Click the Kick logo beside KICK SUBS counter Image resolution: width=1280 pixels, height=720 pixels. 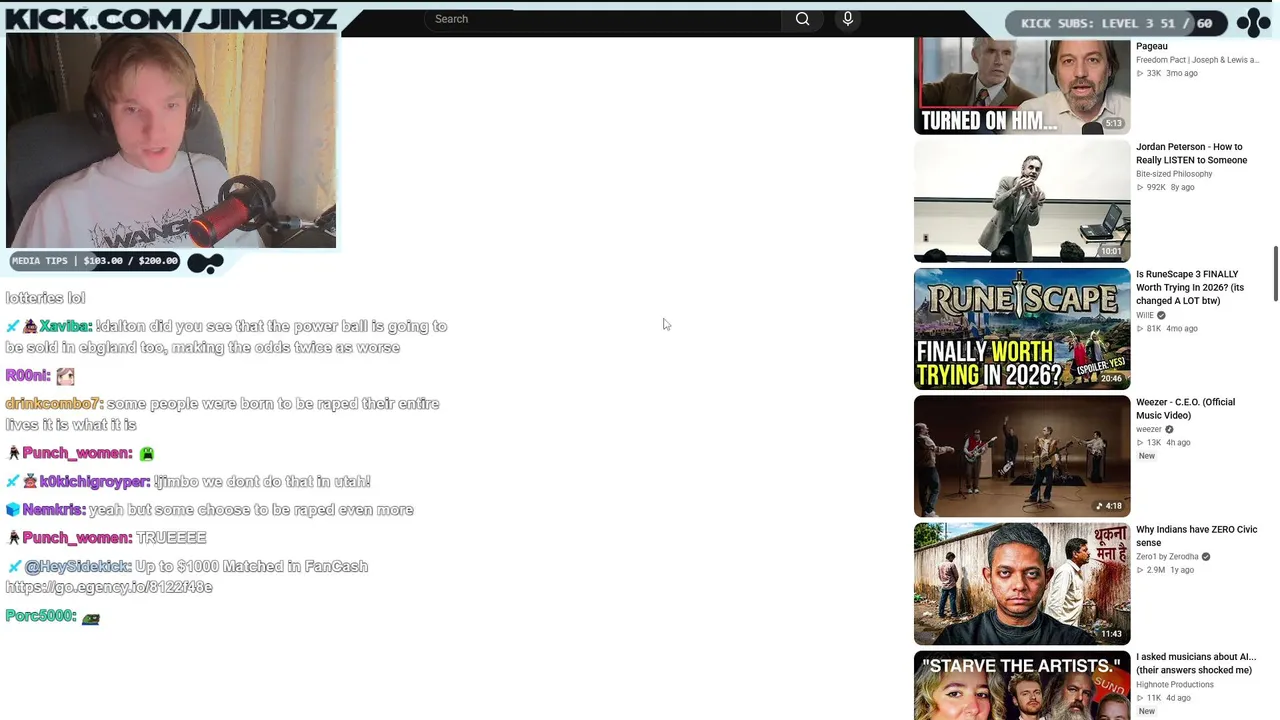pos(1253,22)
